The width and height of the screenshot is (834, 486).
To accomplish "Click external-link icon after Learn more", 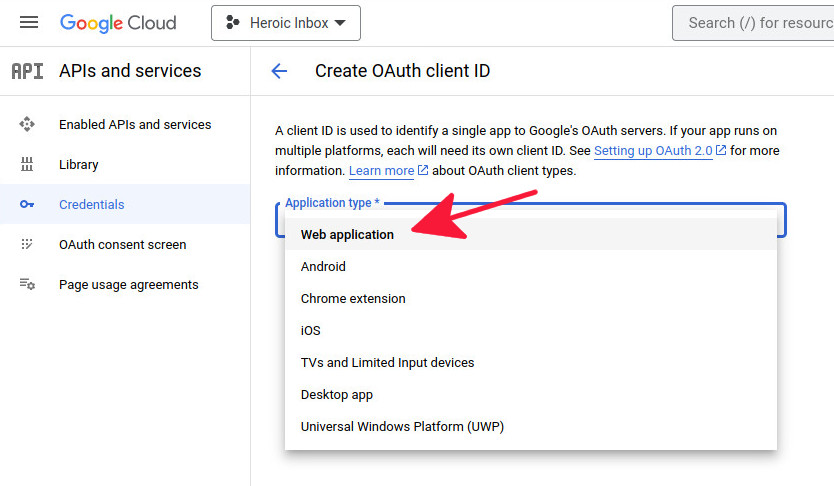I will [x=423, y=170].
